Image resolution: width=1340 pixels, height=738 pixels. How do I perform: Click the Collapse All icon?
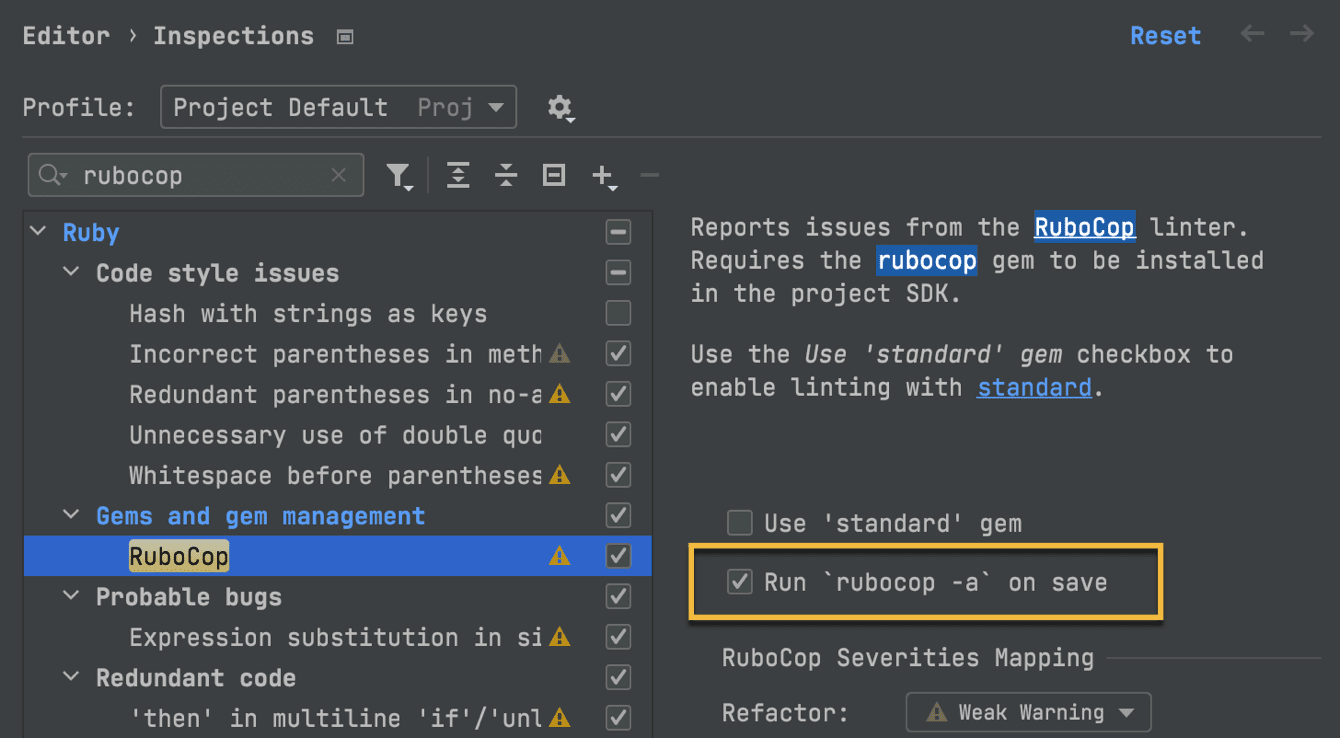(506, 176)
